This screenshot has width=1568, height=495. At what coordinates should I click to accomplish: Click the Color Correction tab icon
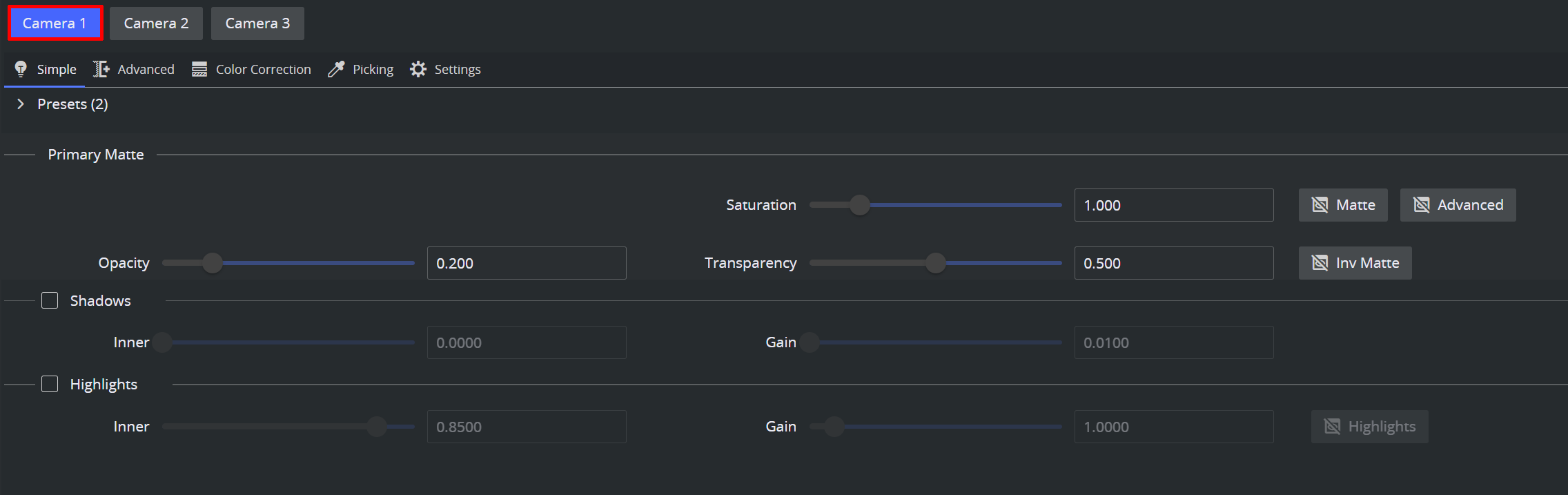click(199, 69)
